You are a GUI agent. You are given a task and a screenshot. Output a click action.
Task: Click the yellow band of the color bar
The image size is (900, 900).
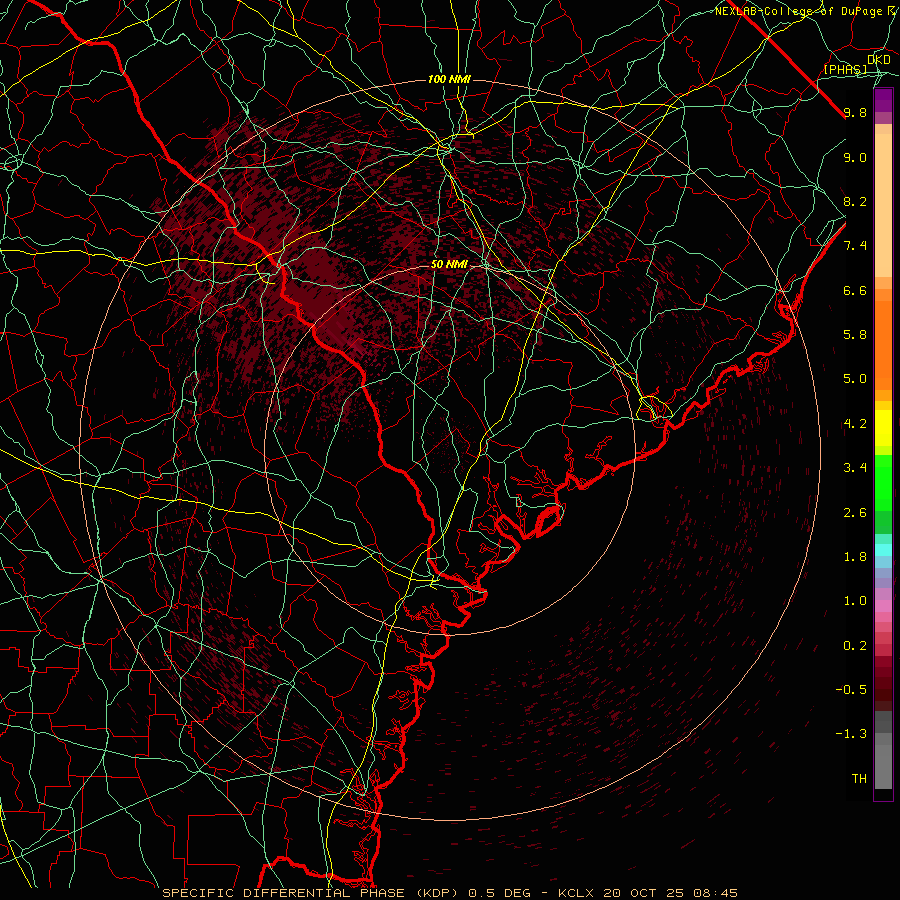883,428
